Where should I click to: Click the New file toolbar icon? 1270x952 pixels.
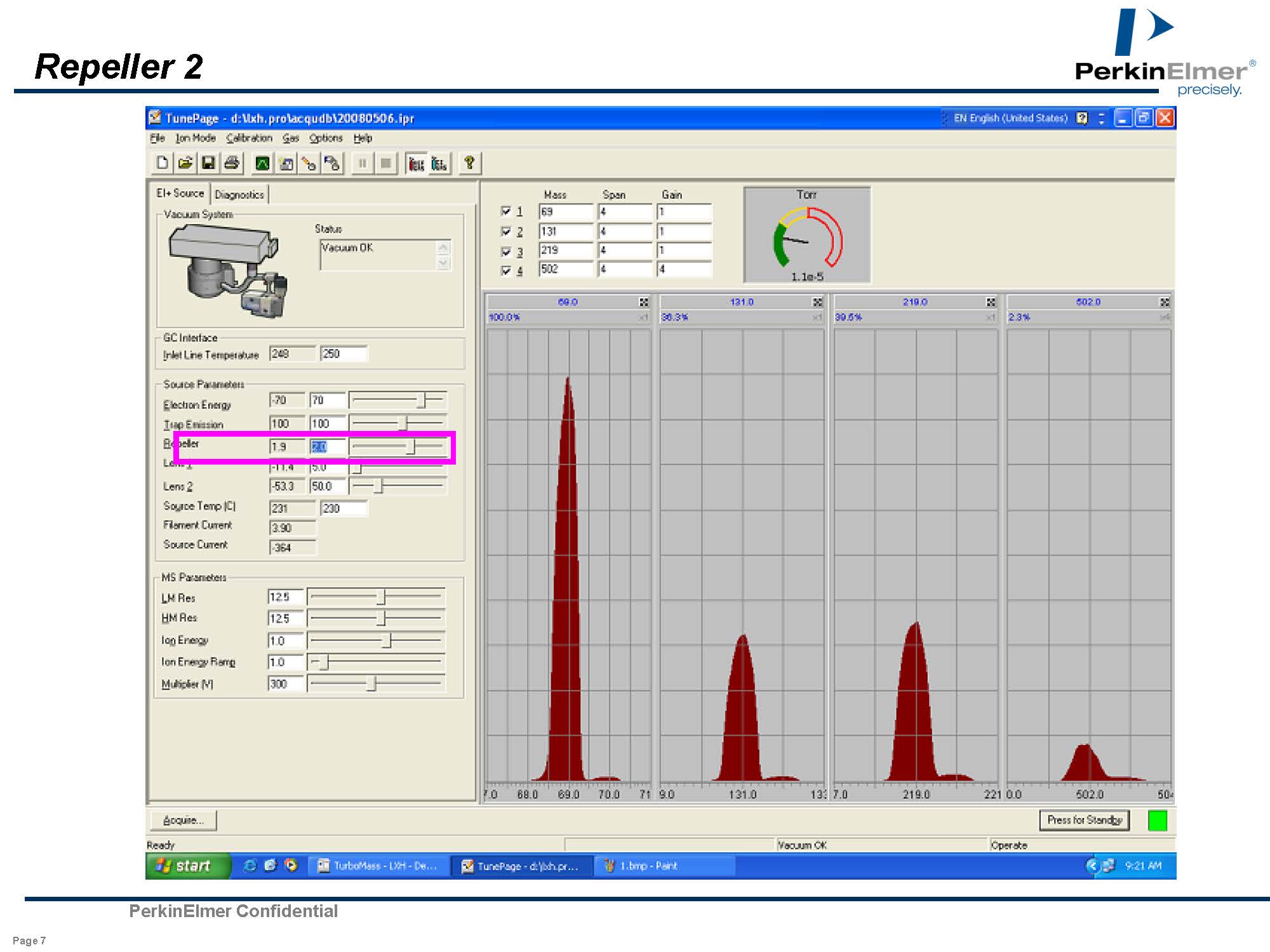pyautogui.click(x=163, y=163)
